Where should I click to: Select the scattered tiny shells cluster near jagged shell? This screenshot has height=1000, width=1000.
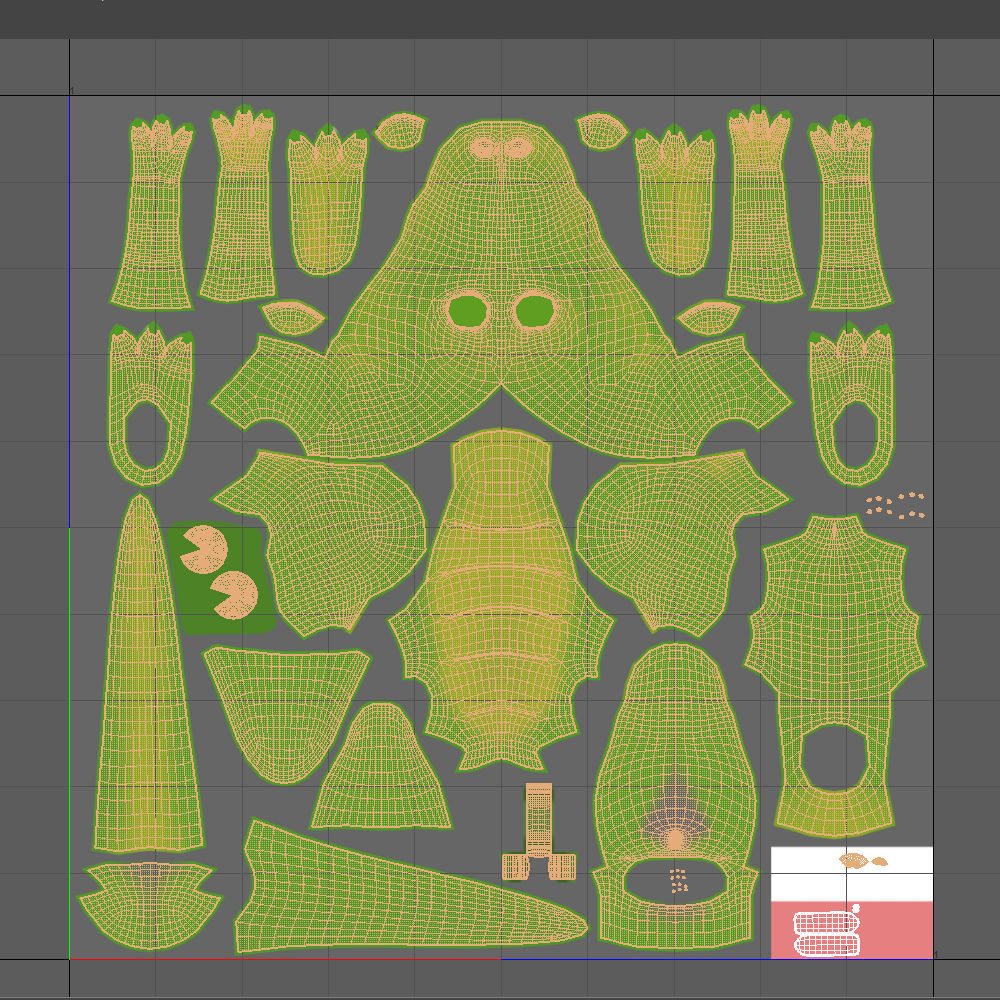click(895, 505)
